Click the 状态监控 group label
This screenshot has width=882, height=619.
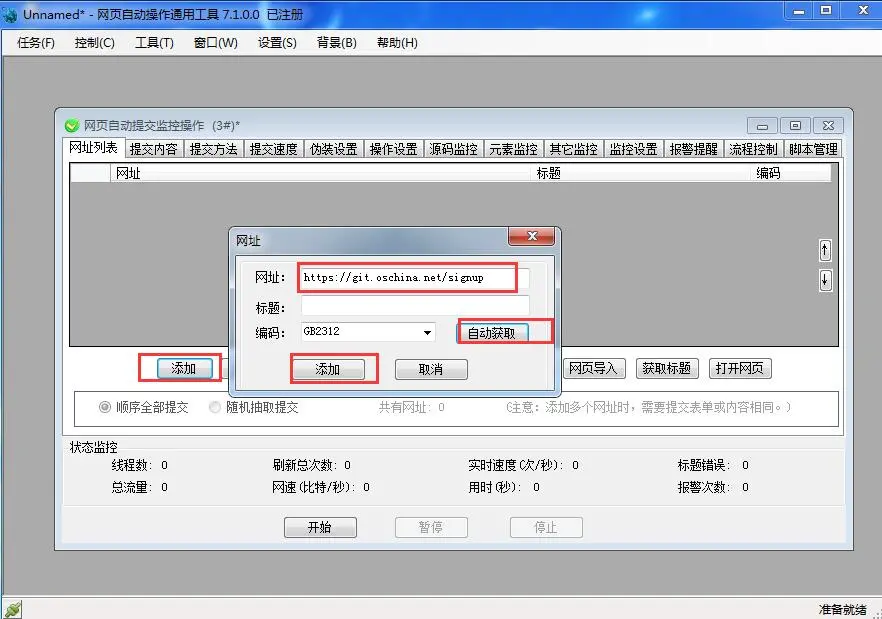click(x=93, y=447)
